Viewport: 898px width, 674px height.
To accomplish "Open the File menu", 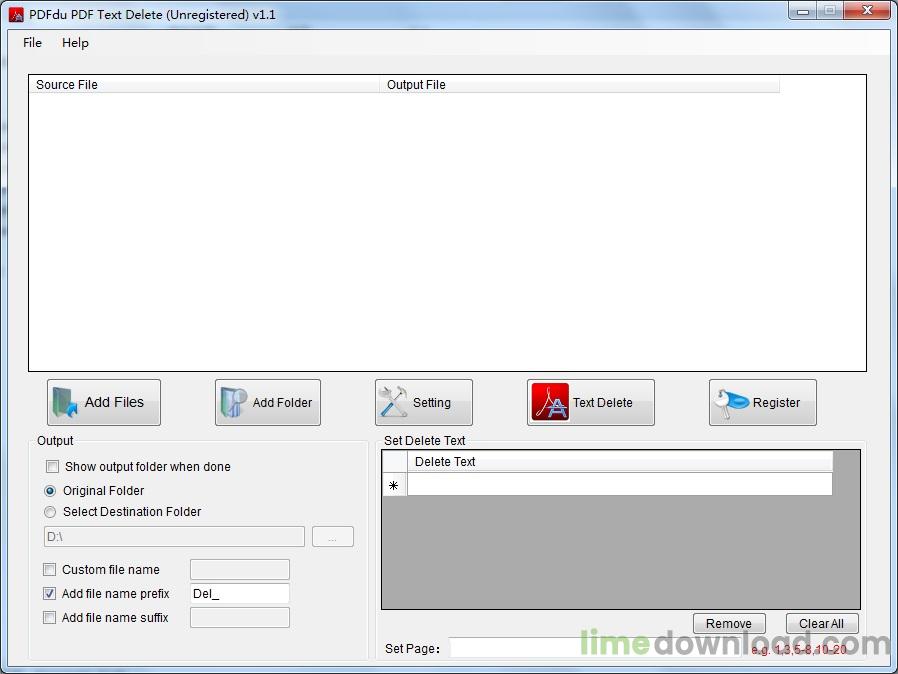I will (32, 43).
